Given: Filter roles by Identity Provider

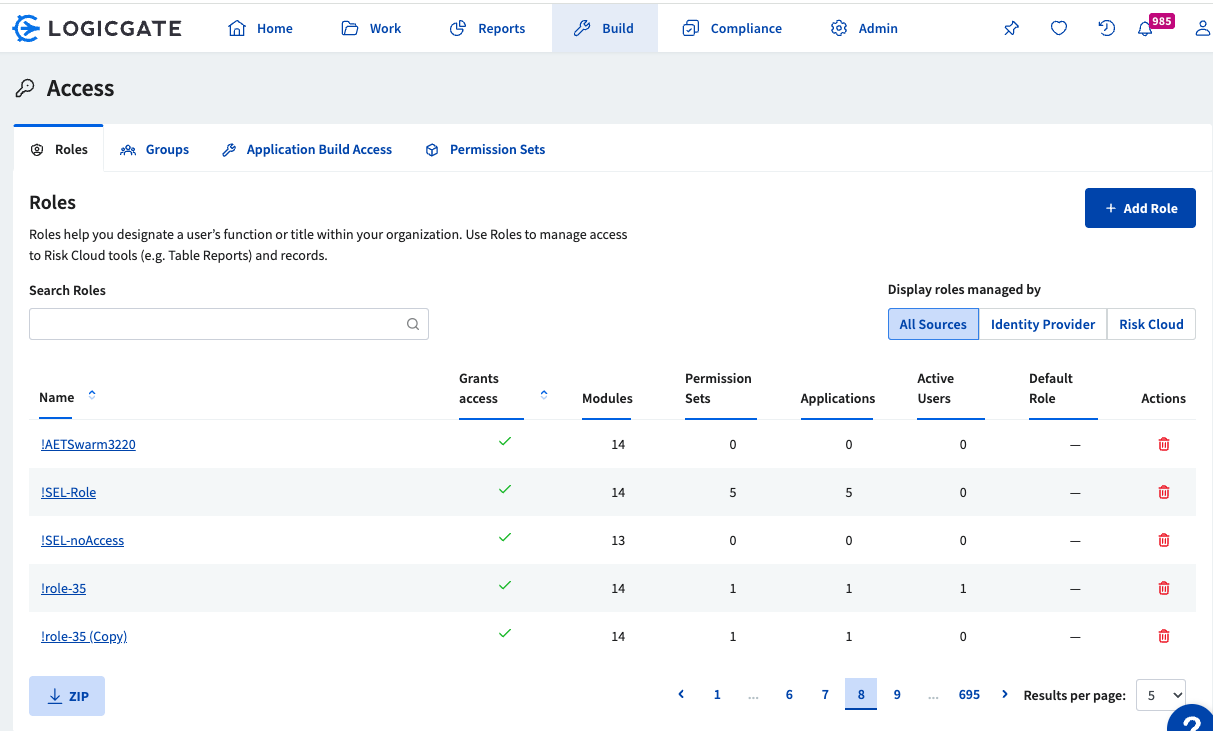Looking at the screenshot, I should point(1043,324).
